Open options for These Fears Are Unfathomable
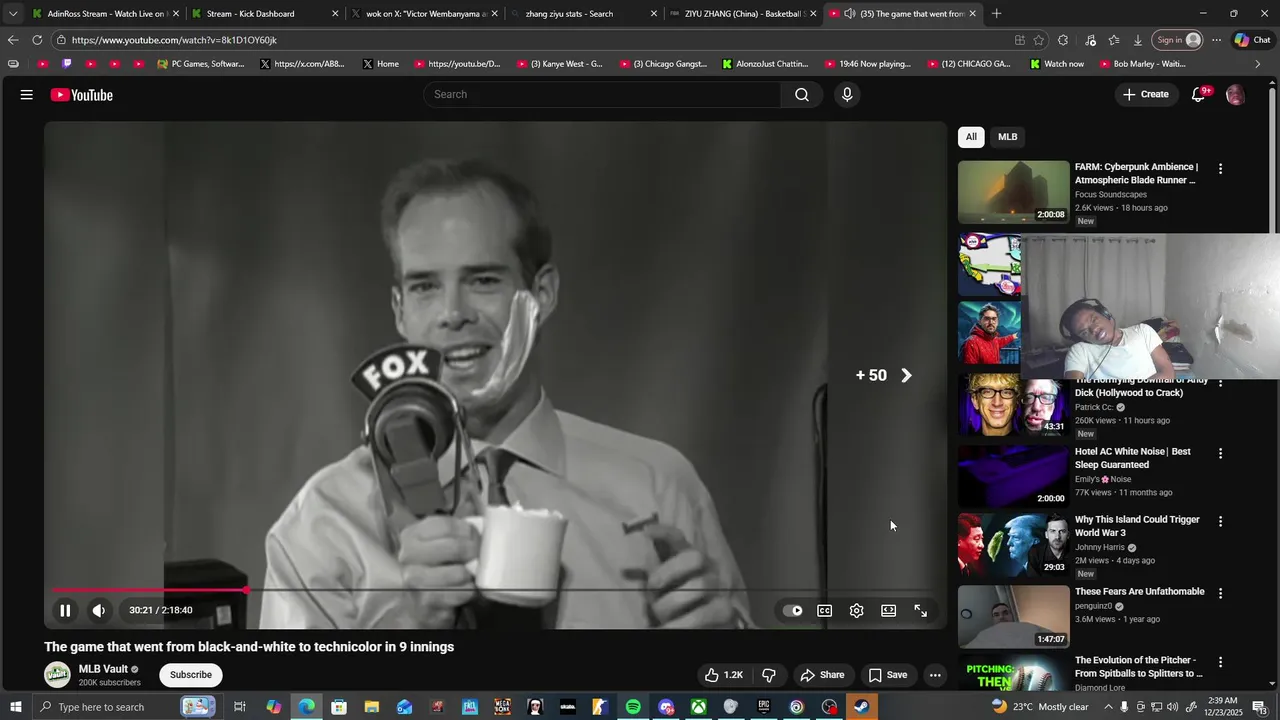1280x720 pixels. pos(1220,593)
